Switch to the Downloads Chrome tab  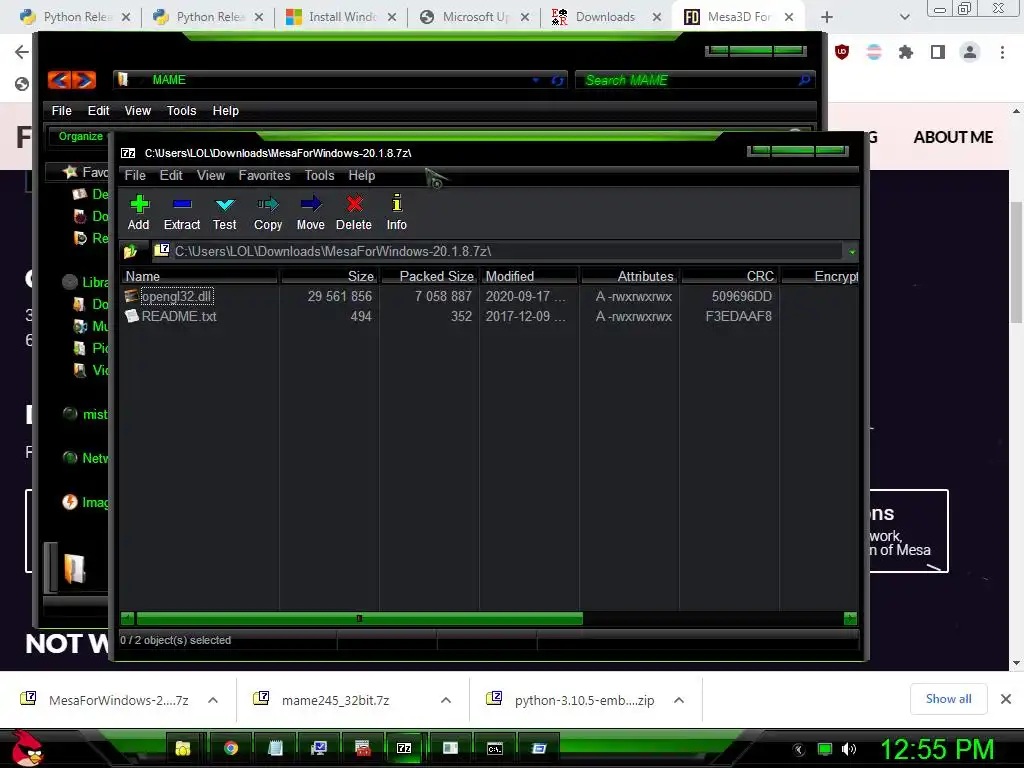click(x=605, y=17)
